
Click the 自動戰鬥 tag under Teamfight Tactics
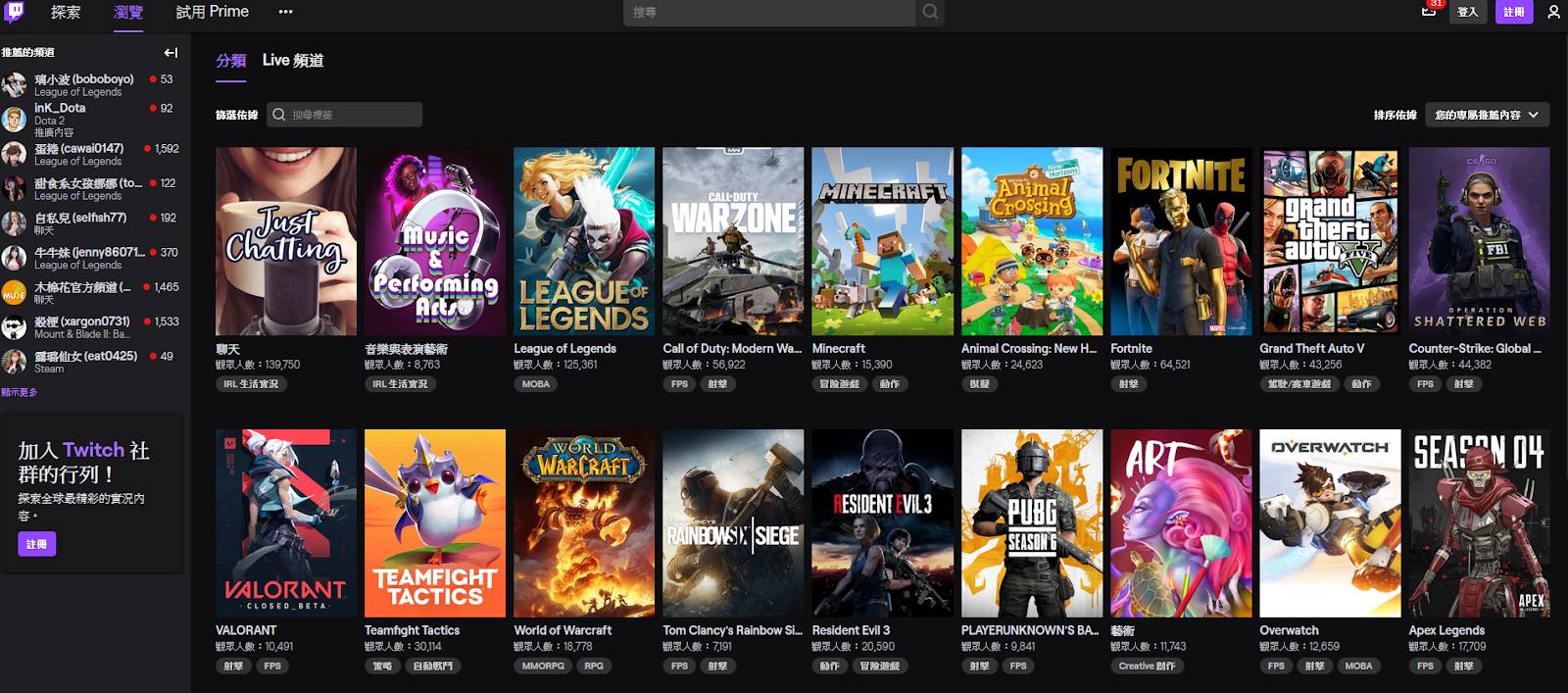click(432, 667)
